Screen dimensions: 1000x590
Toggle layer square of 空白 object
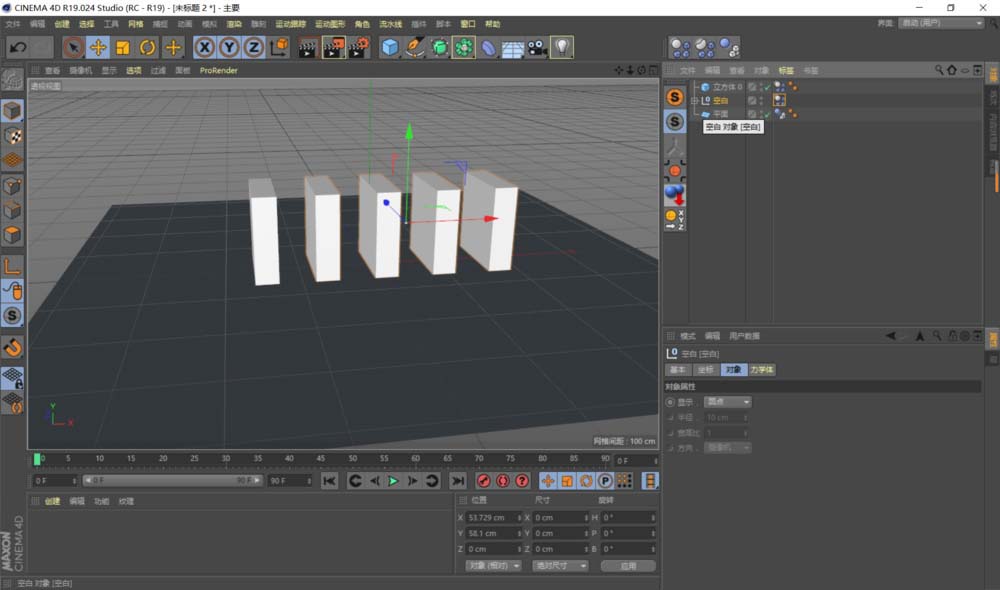[753, 101]
